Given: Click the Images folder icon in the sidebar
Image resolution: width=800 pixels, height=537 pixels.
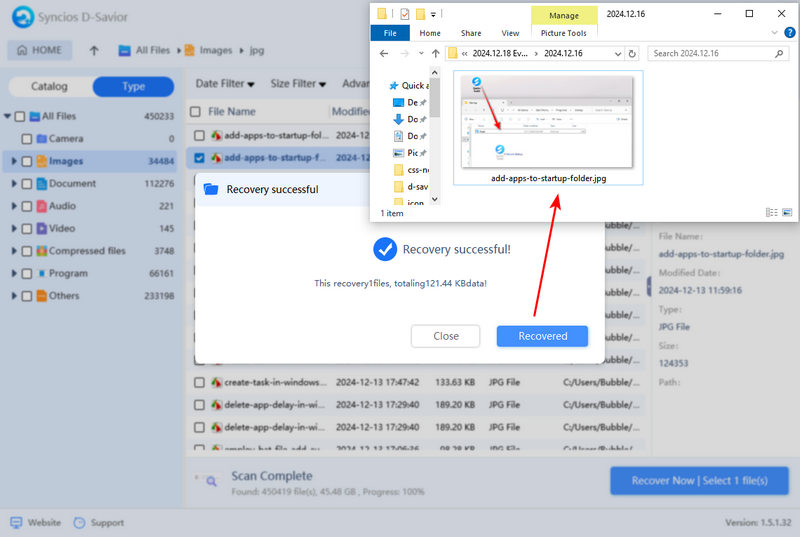Looking at the screenshot, I should 42,161.
